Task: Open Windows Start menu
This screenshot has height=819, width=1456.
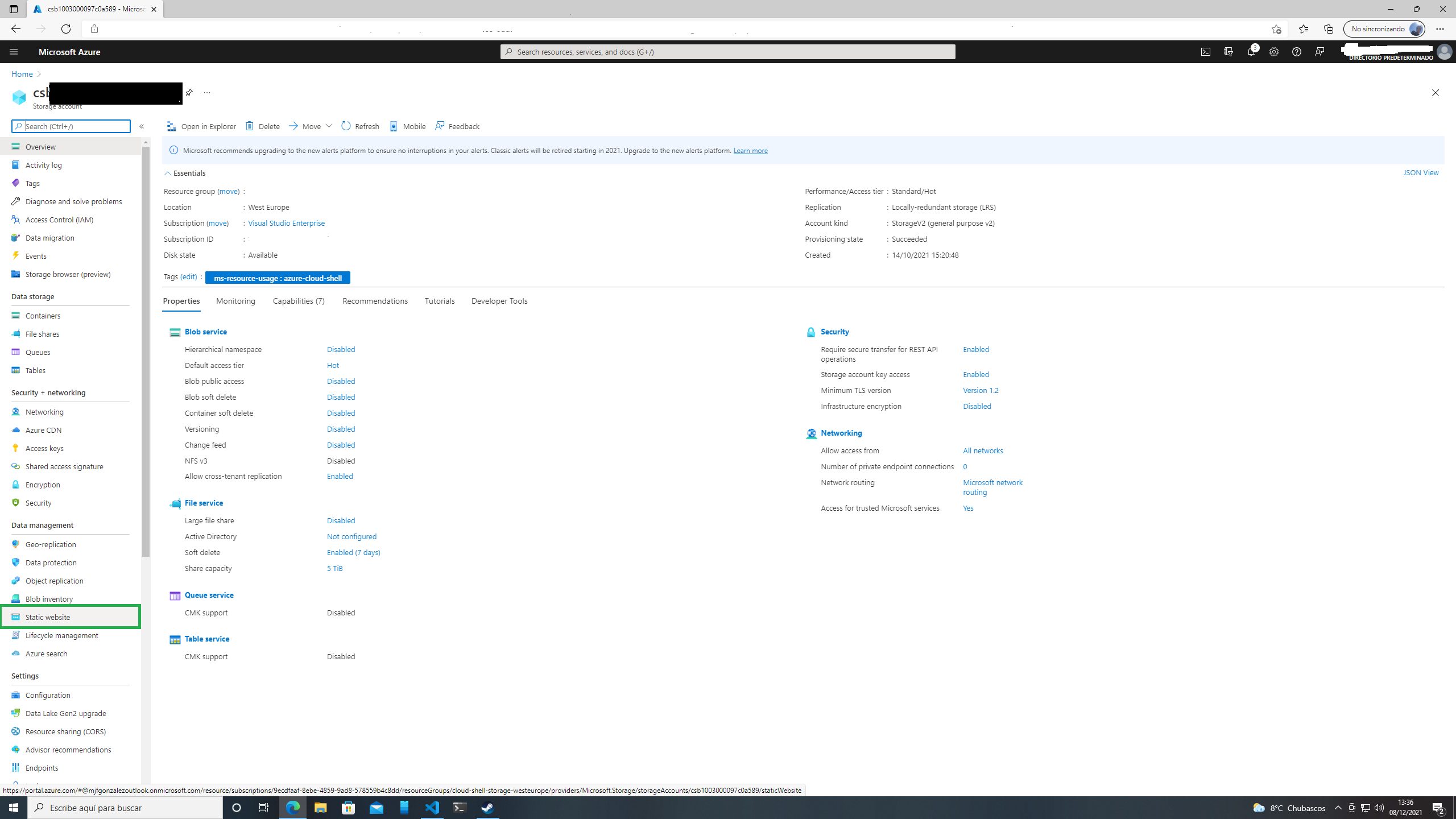Action: tap(14, 808)
